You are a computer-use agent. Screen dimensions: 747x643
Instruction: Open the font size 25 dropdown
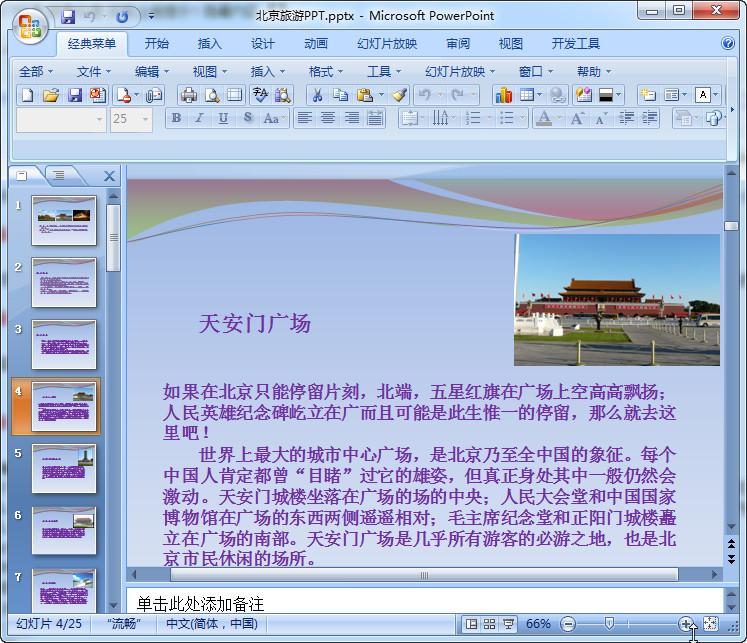[x=145, y=119]
